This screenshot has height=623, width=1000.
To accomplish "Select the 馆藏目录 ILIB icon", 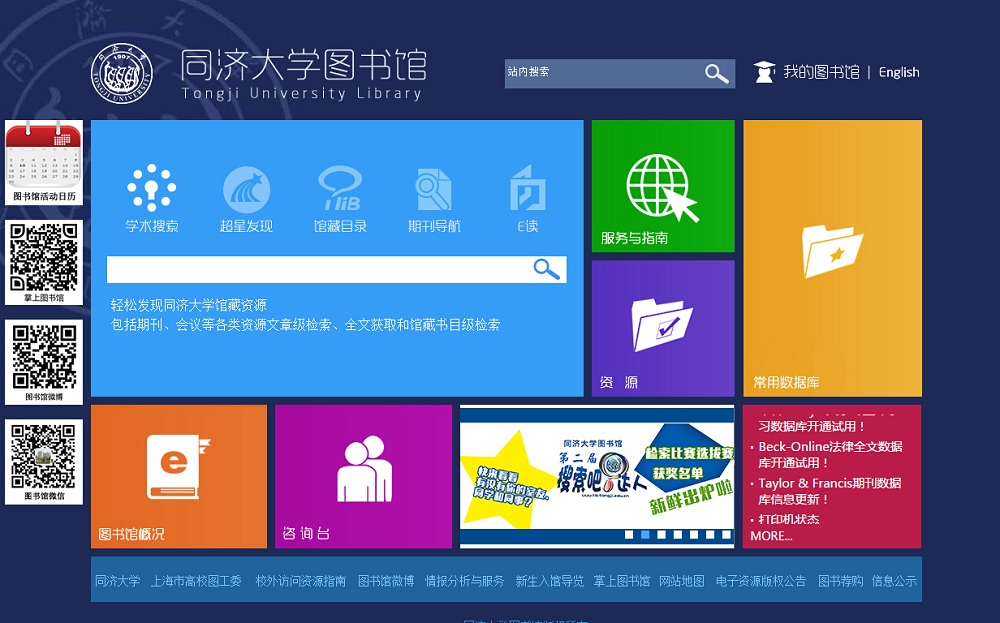I will tap(340, 188).
